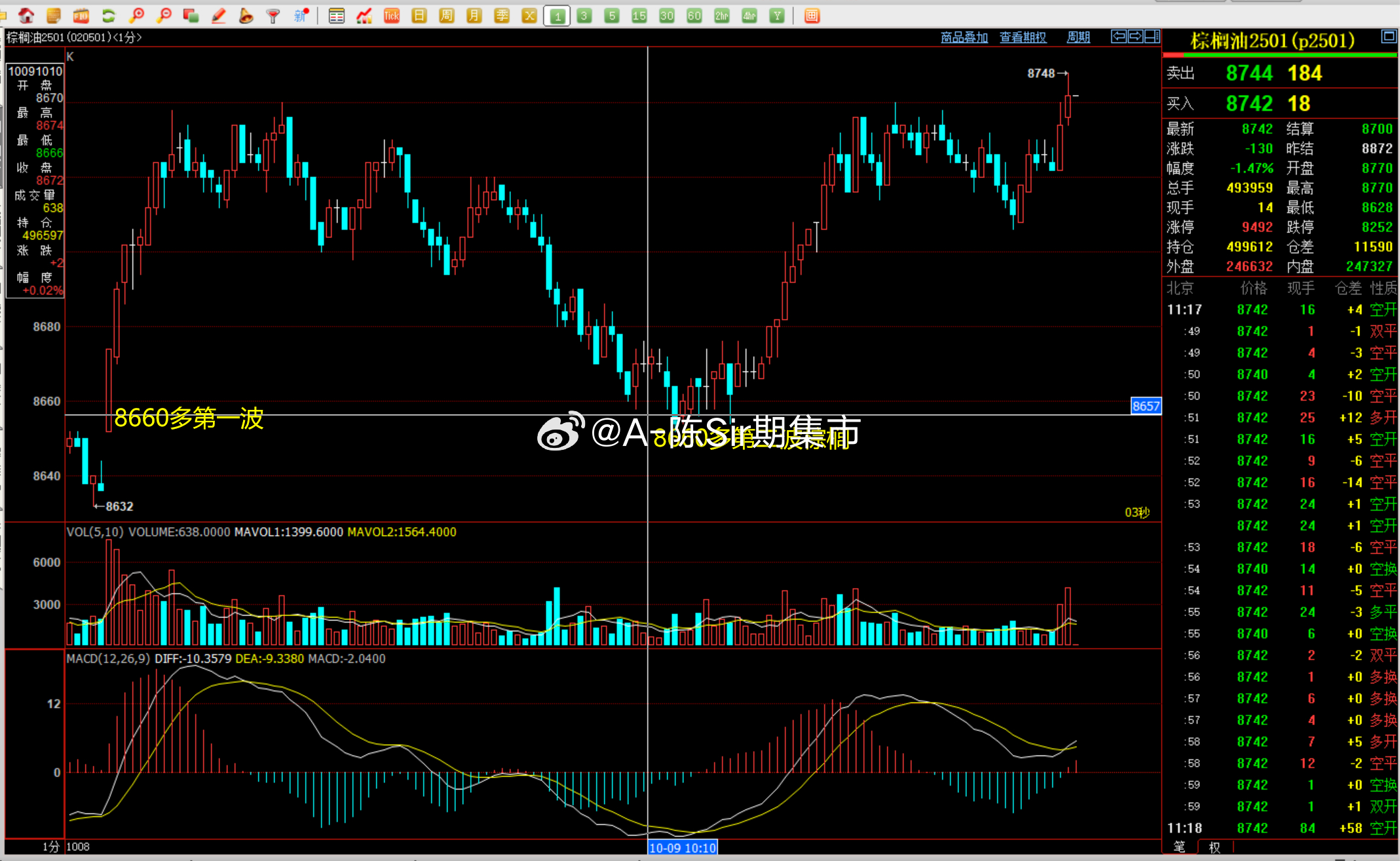Image resolution: width=1400 pixels, height=861 pixels.
Task: Select the 2hr period button
Action: 722,16
